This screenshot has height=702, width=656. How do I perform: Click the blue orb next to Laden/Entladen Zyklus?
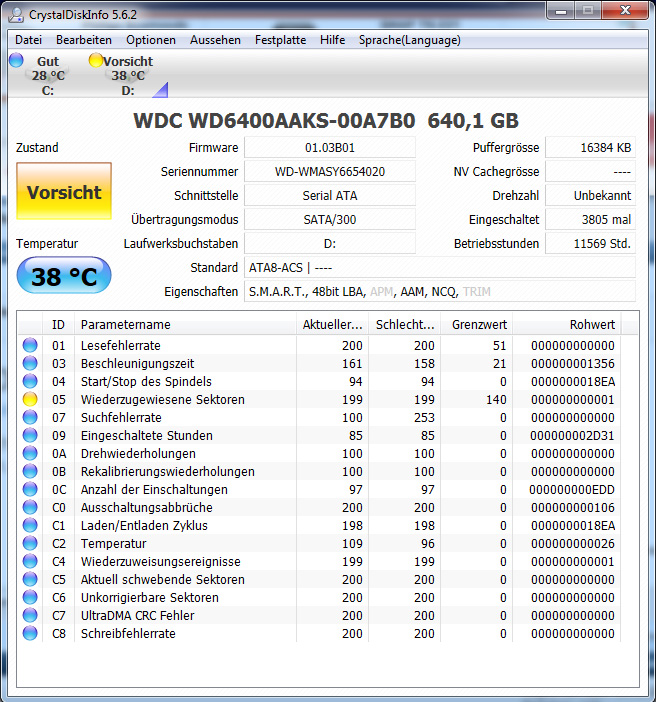[30, 525]
